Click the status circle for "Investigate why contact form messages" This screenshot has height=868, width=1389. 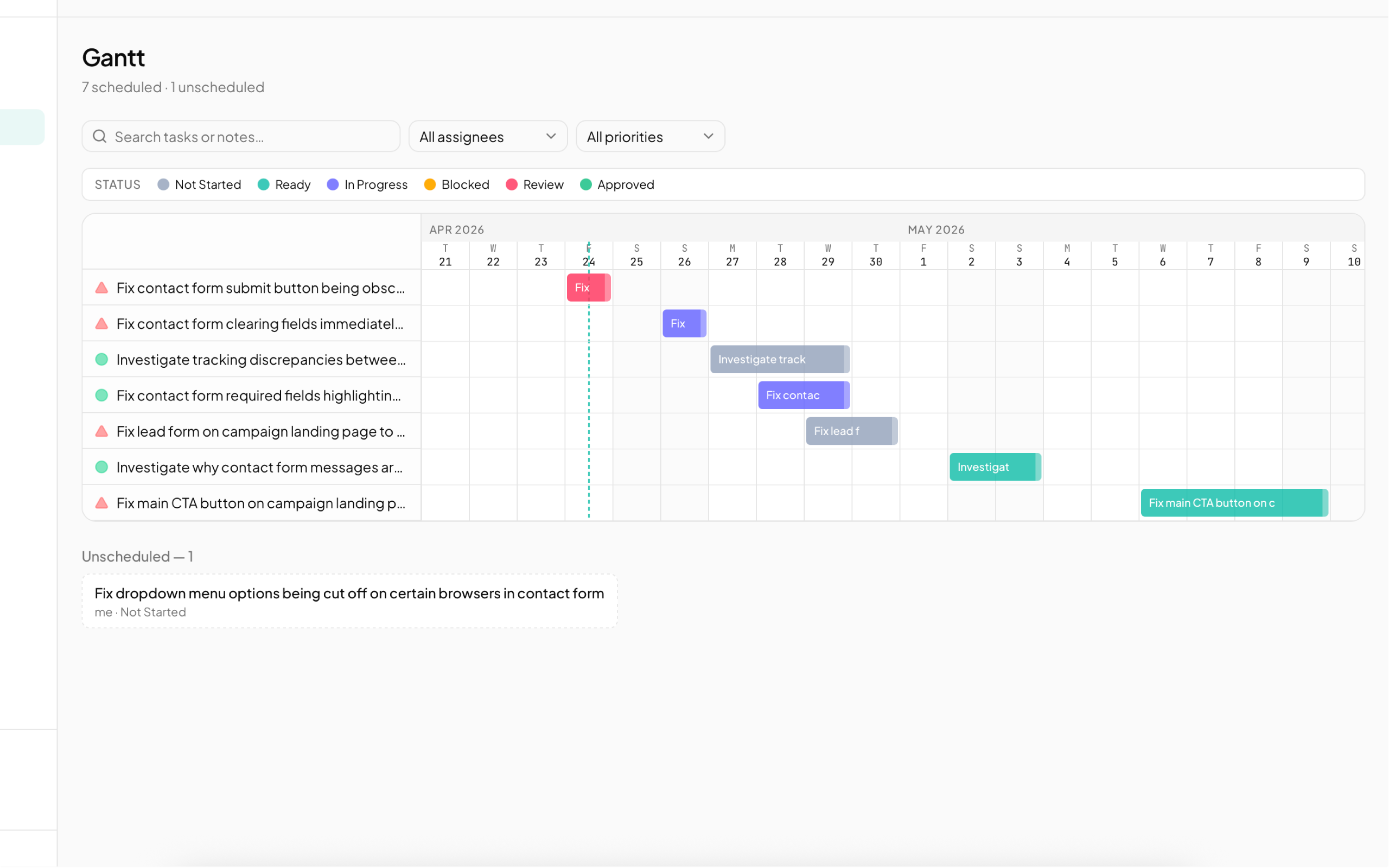click(x=101, y=467)
